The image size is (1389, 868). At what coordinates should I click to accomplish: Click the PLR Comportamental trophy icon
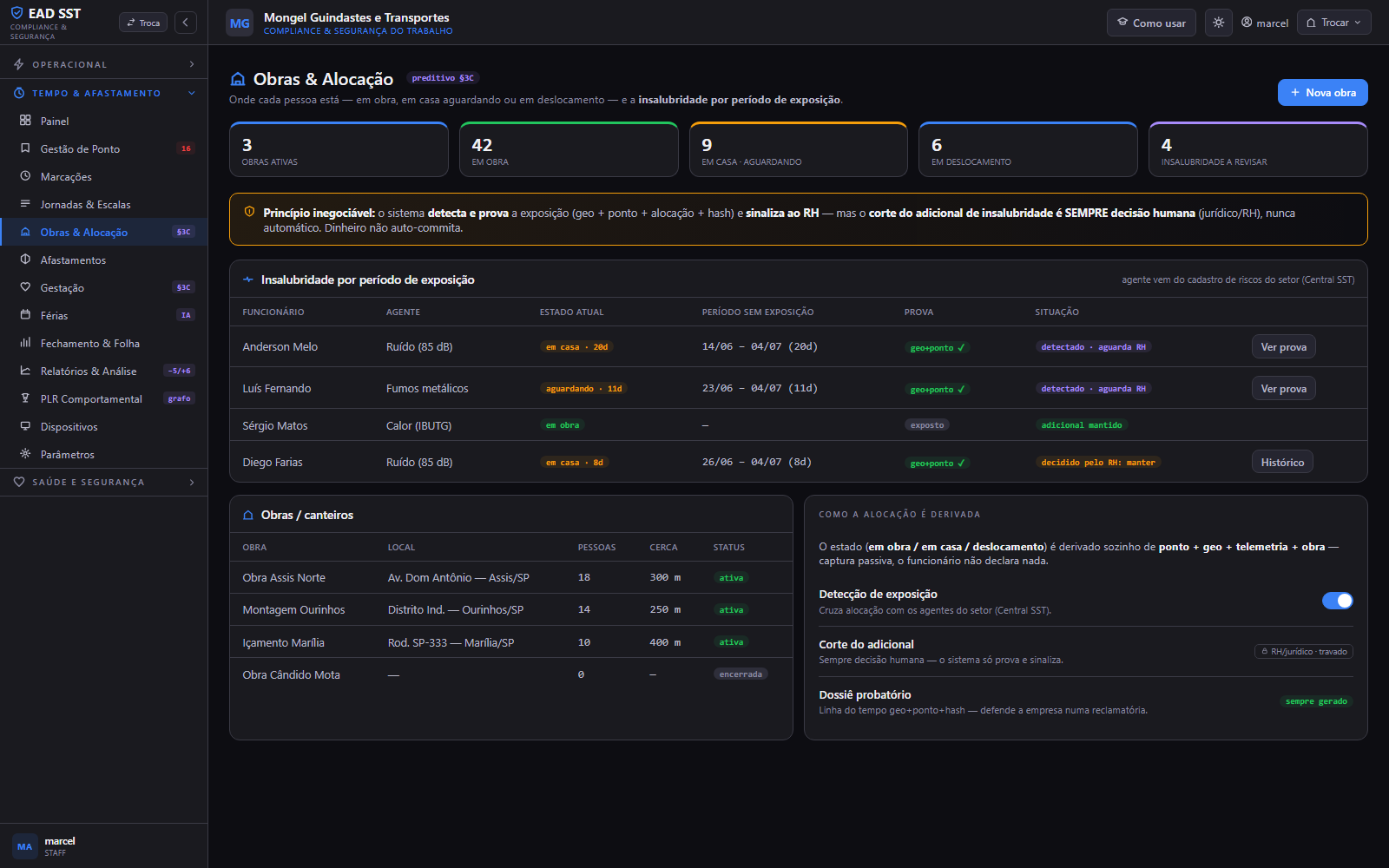click(x=25, y=398)
